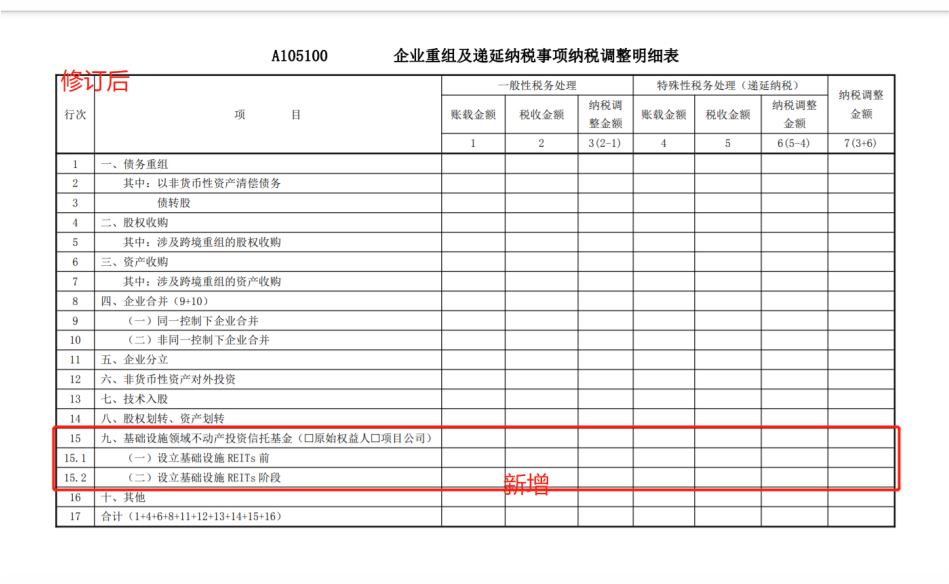Select the 一般性税务处理 column group header

click(537, 85)
